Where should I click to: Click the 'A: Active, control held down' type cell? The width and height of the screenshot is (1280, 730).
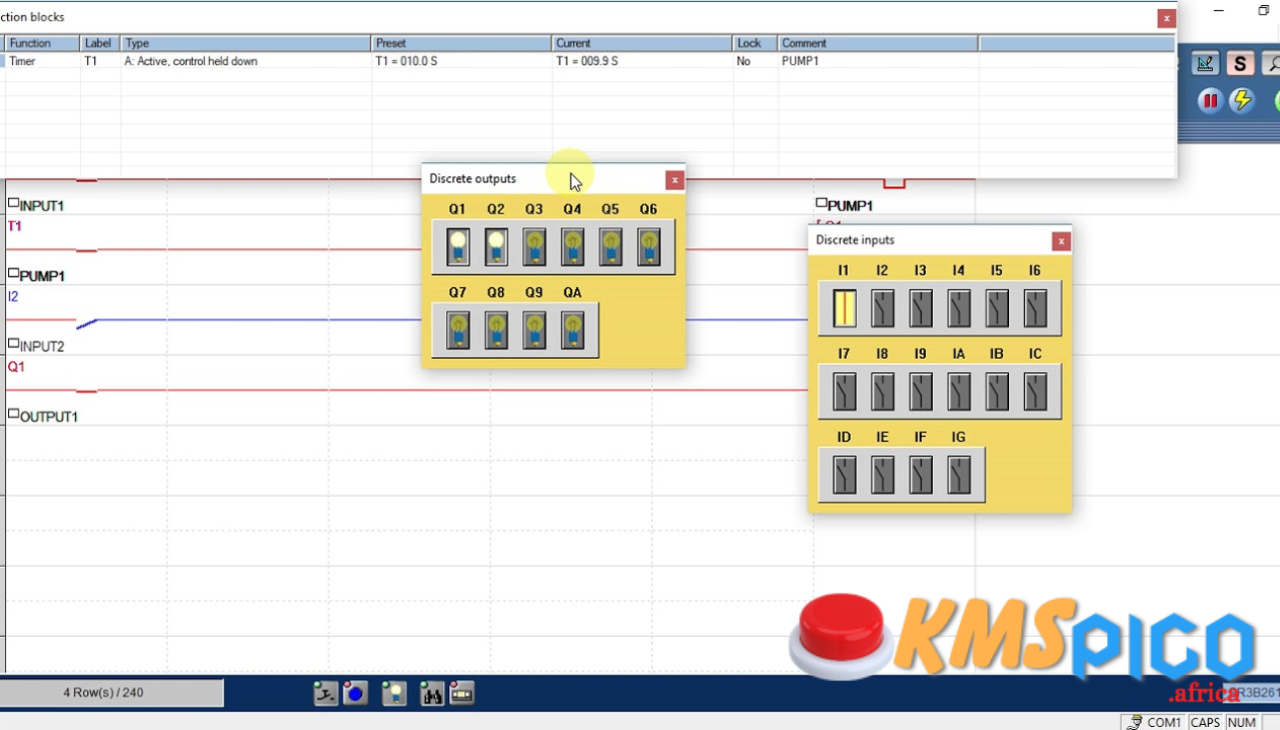pos(190,61)
